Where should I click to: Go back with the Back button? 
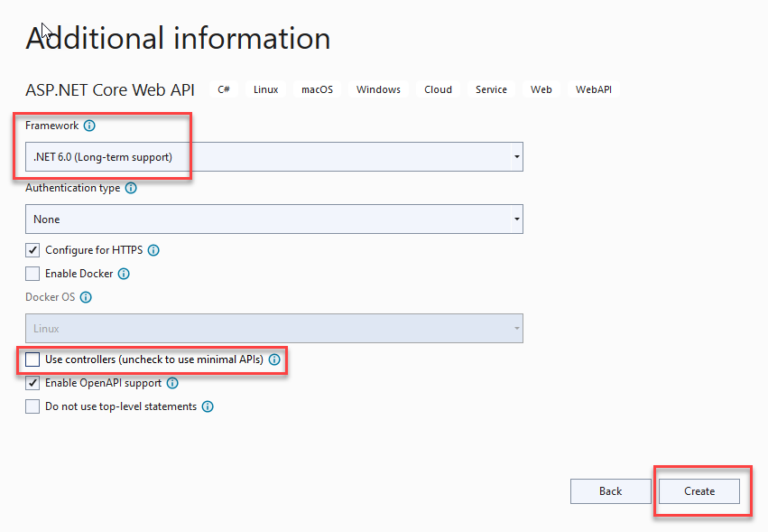610,491
